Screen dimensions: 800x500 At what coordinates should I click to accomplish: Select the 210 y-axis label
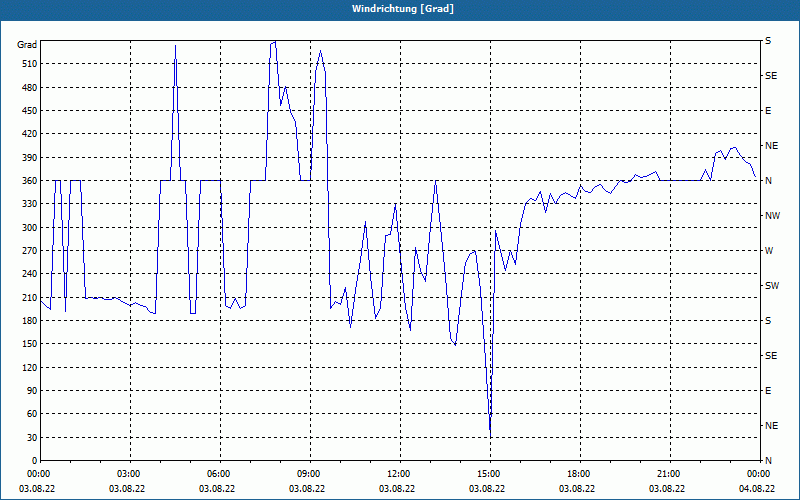point(29,297)
